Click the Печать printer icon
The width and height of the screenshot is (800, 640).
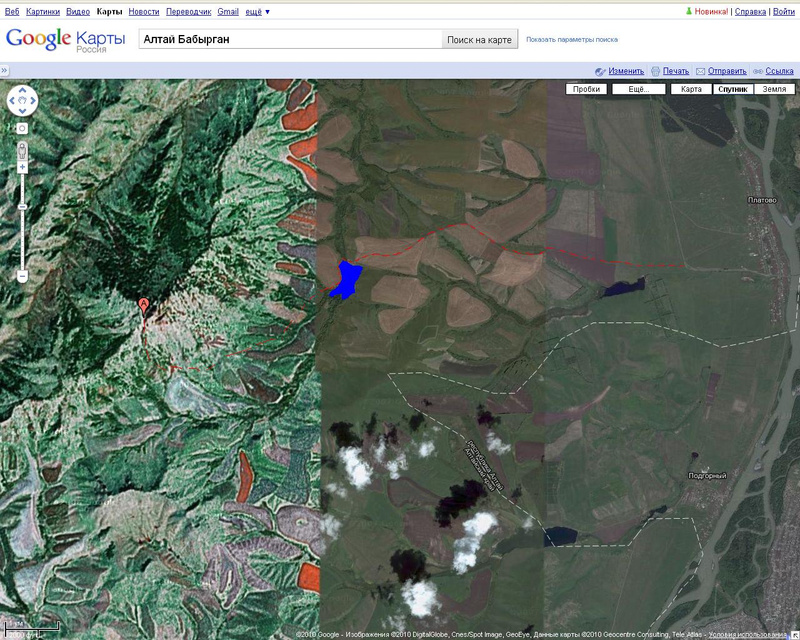tap(655, 71)
